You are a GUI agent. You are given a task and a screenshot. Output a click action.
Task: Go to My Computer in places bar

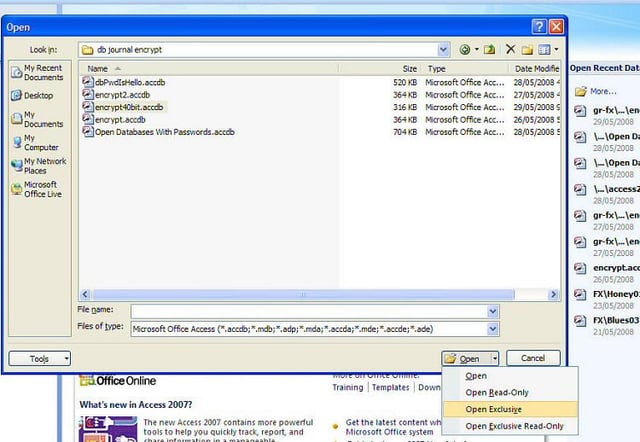point(36,142)
